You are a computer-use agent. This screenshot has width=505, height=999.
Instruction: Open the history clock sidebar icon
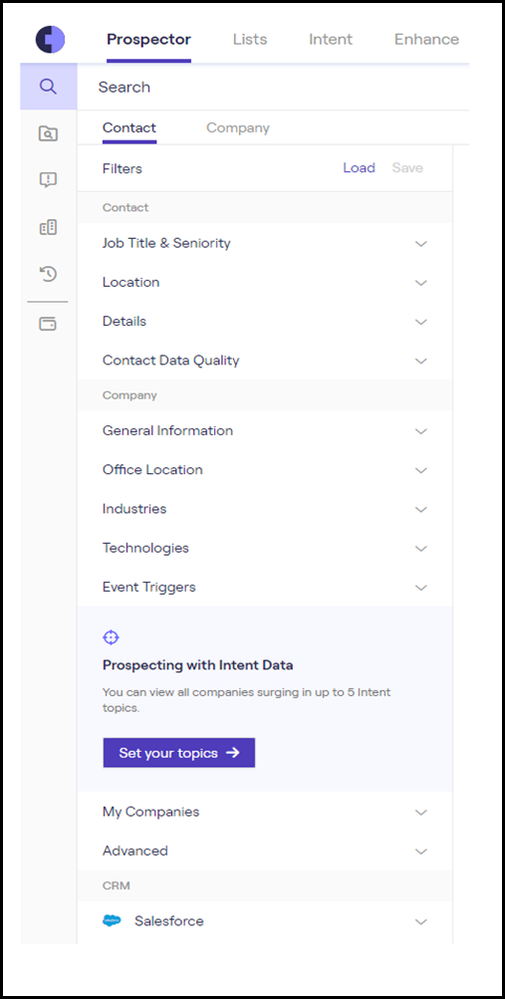coord(48,275)
